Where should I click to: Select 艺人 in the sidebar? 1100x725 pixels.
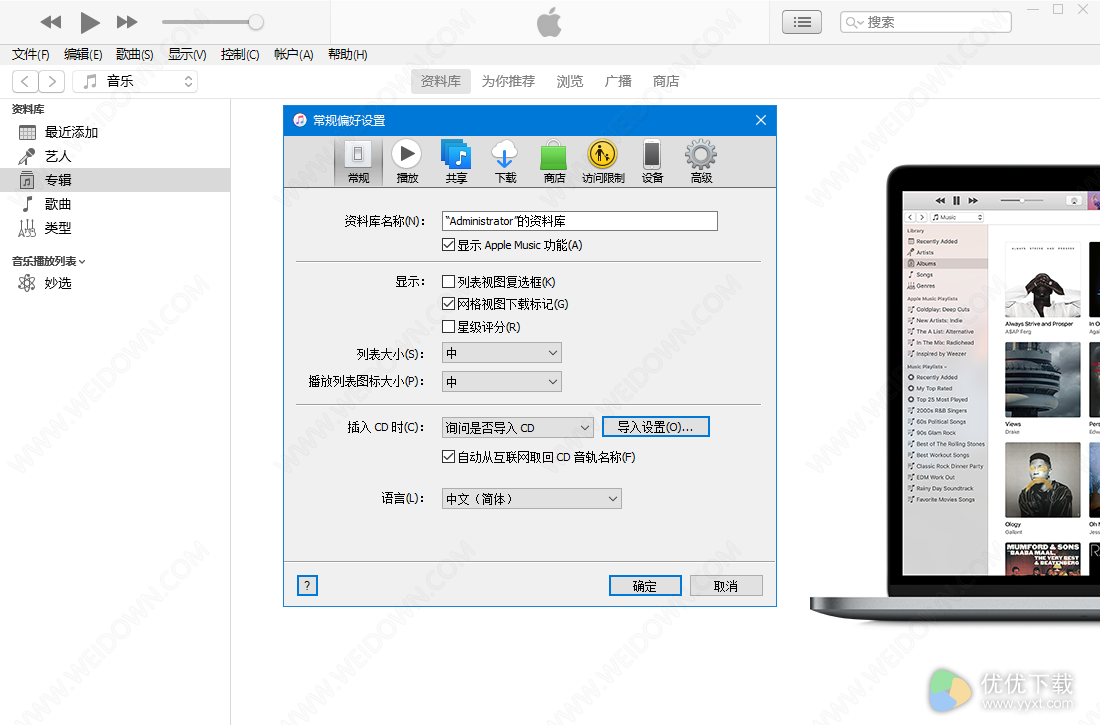pos(115,157)
